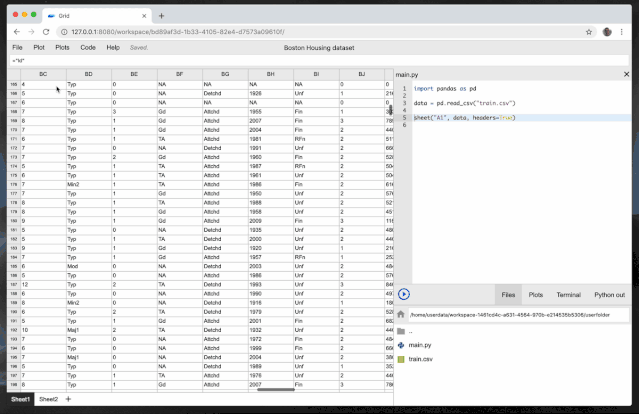Click the sheet("A1", data...) code line
Screen dimensions: 639x414
point(464,118)
